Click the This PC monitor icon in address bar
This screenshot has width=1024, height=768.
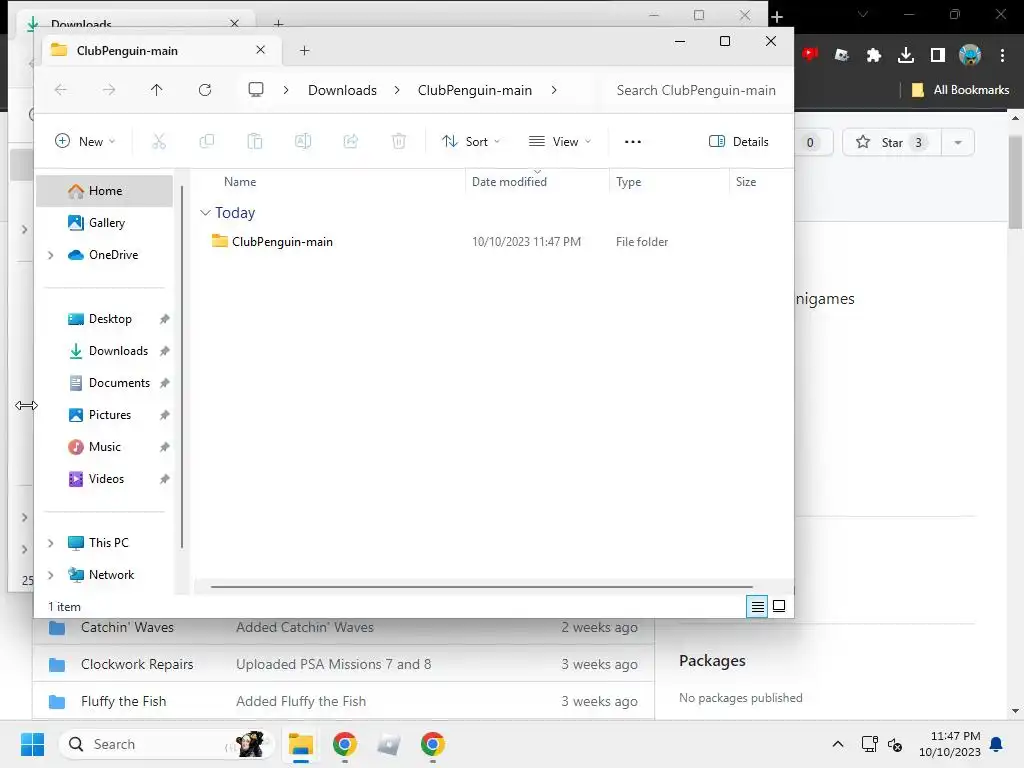point(256,89)
